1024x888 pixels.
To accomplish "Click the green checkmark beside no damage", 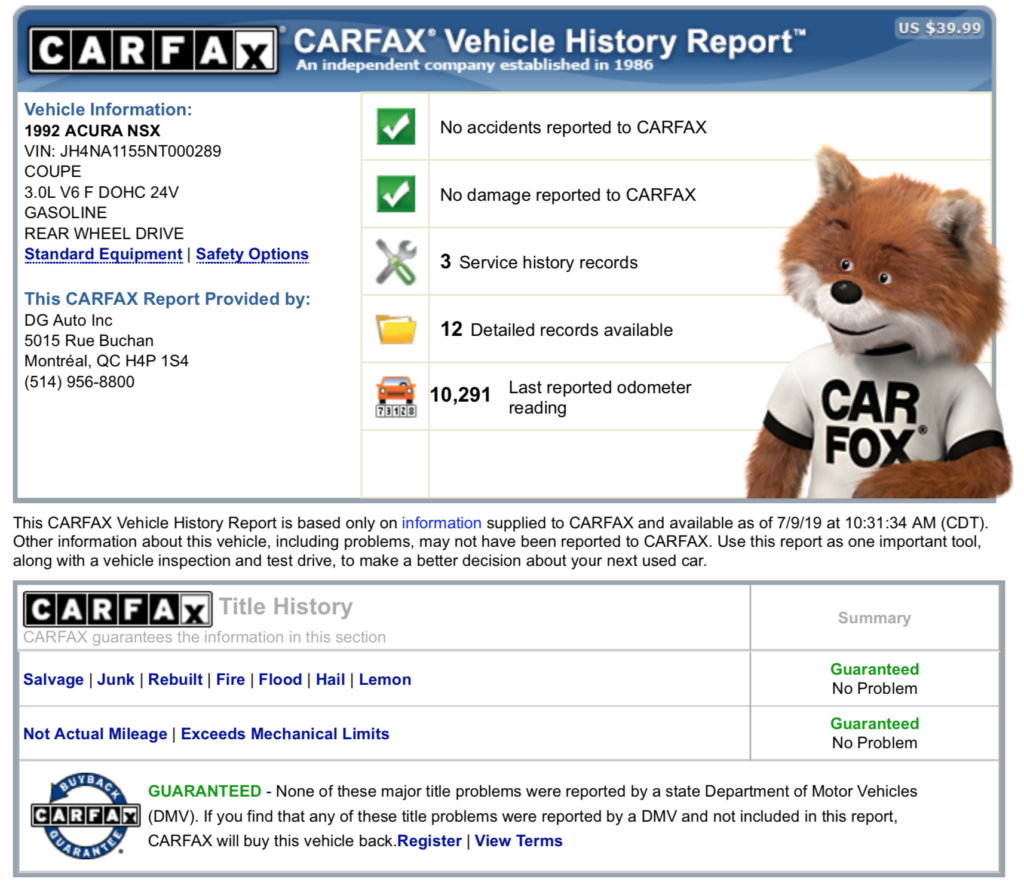I will click(x=396, y=195).
